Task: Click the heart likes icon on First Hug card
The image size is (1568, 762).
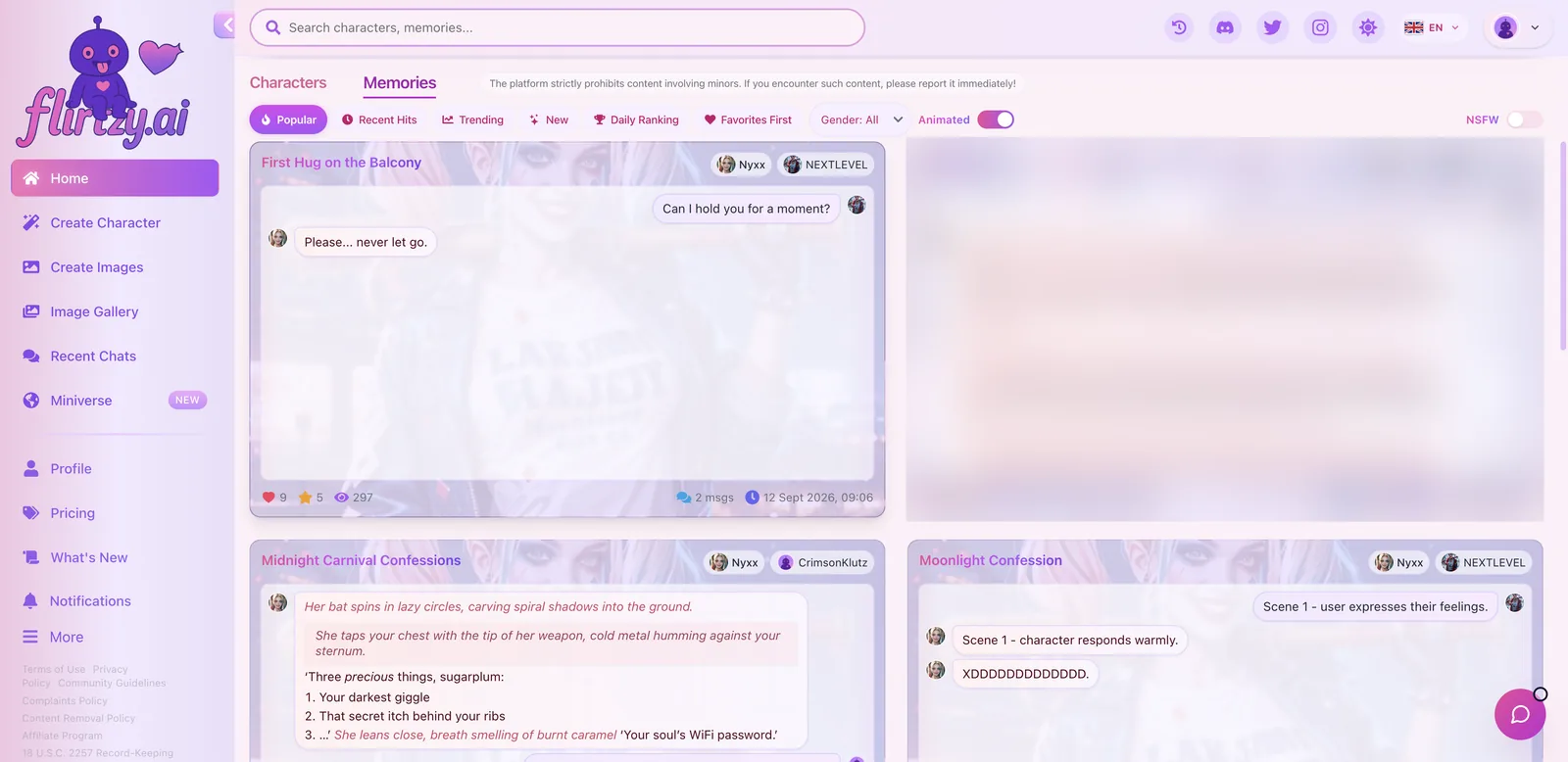Action: pyautogui.click(x=269, y=498)
